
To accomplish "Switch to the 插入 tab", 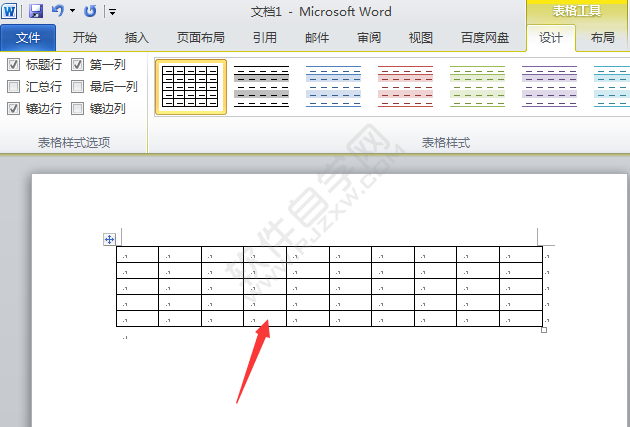I will [x=137, y=38].
